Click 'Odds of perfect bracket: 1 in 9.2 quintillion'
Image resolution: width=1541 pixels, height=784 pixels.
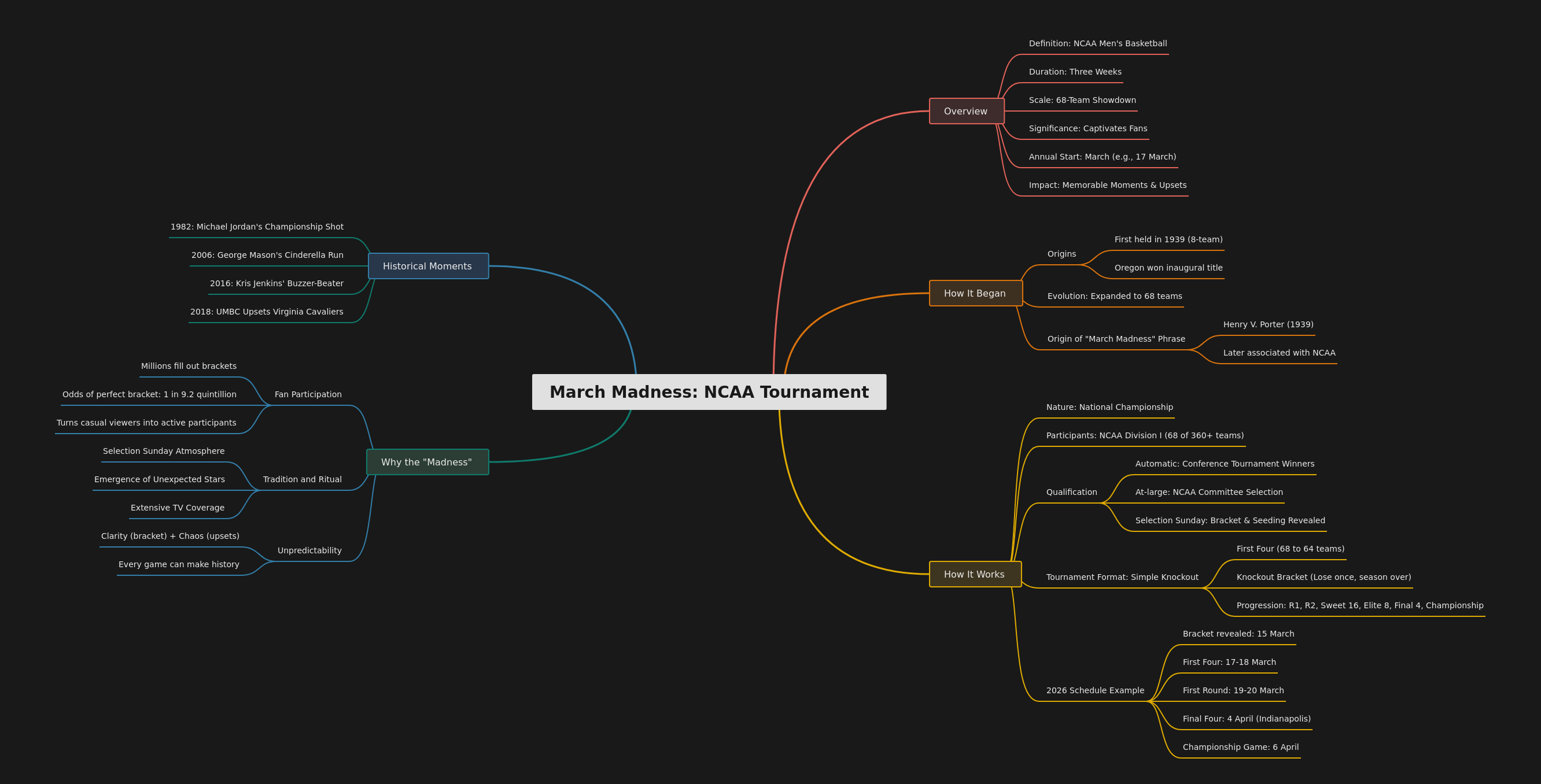[x=149, y=394]
